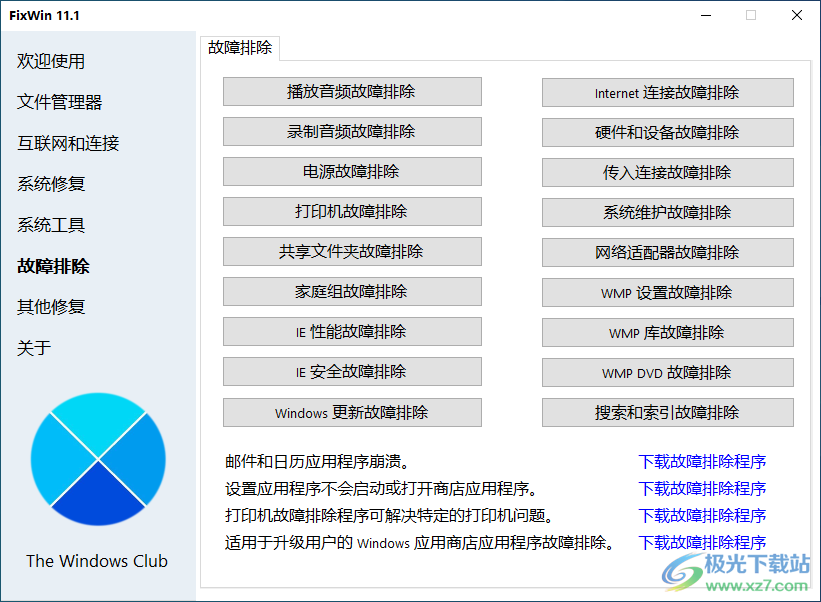This screenshot has height=602, width=821.
Task: Launch 系统维护故障排除
Action: pos(667,212)
